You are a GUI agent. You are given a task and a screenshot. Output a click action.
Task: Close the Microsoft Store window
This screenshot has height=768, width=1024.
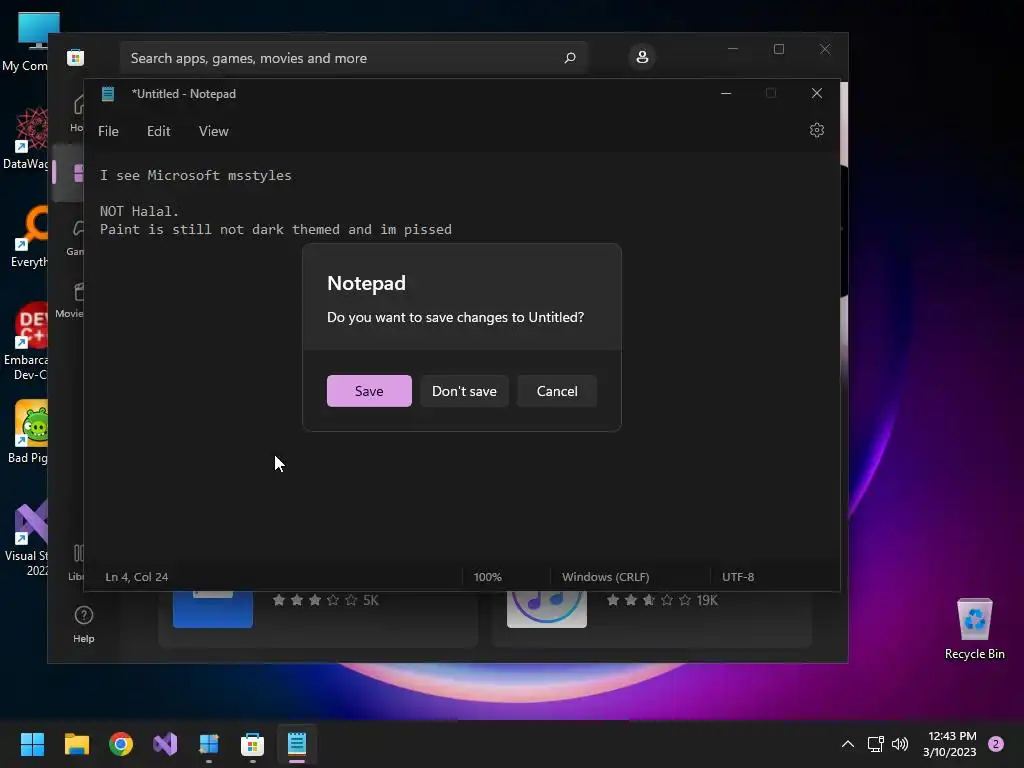[825, 49]
